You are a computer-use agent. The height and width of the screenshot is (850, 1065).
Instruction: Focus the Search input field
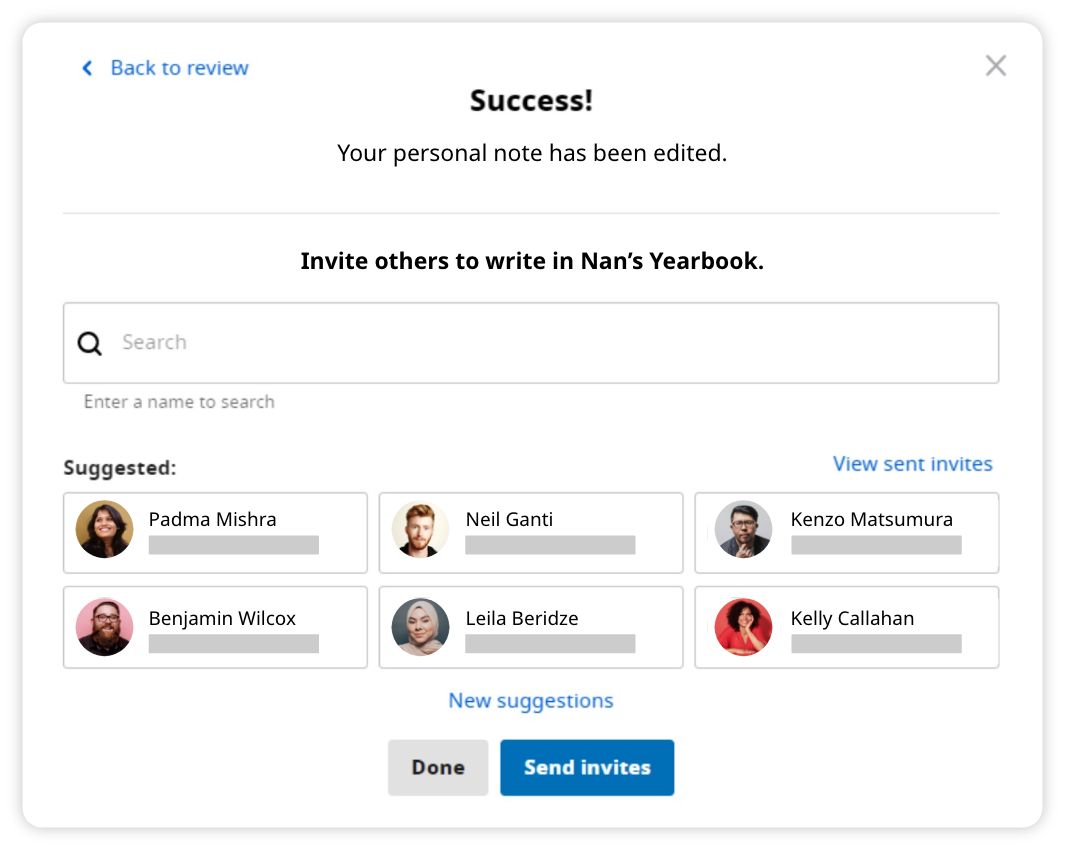click(x=531, y=343)
